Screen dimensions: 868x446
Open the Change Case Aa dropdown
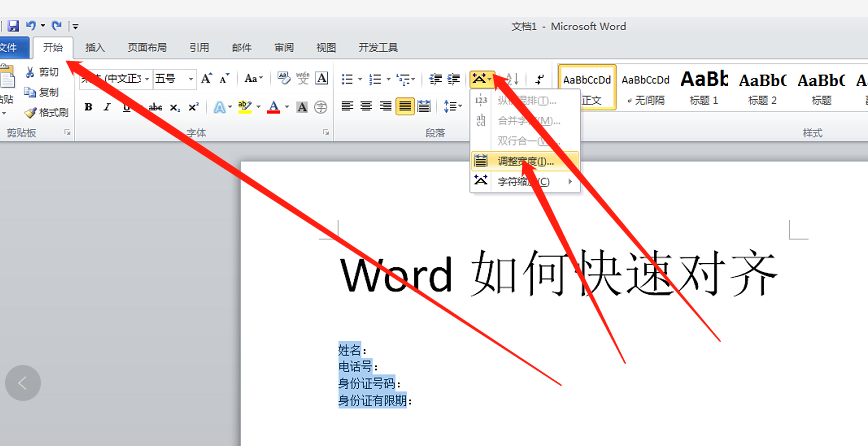[x=254, y=79]
